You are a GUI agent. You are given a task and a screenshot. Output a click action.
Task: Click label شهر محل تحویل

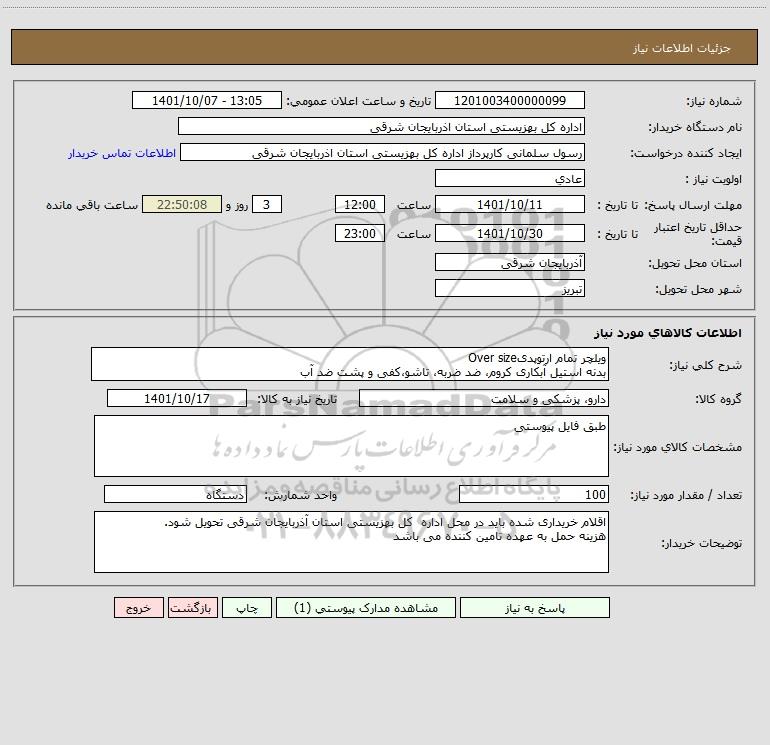pos(699,290)
